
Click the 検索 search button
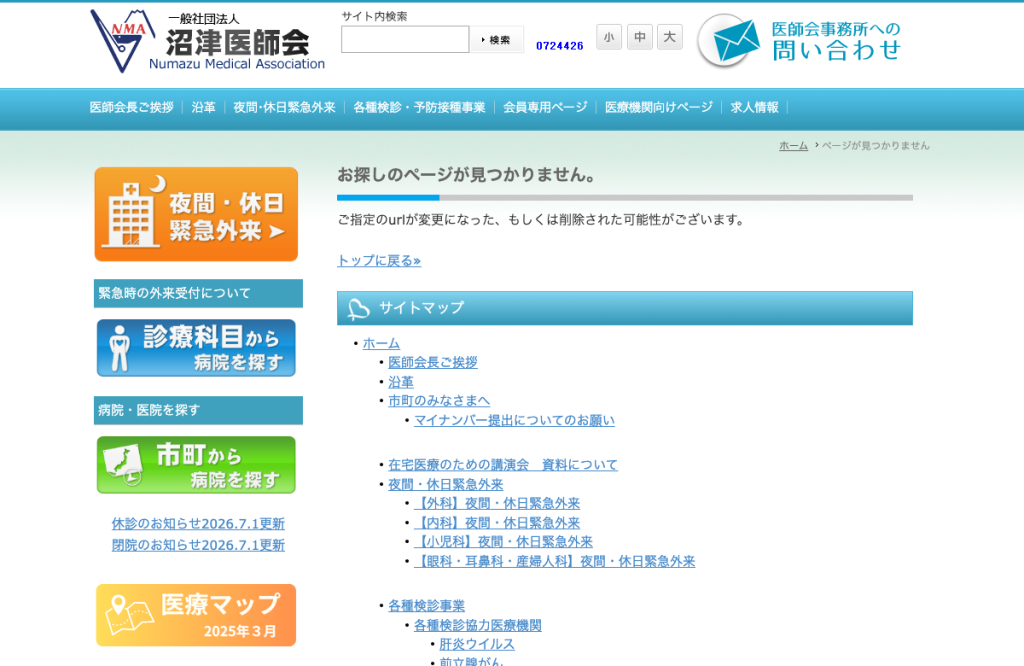click(x=497, y=40)
